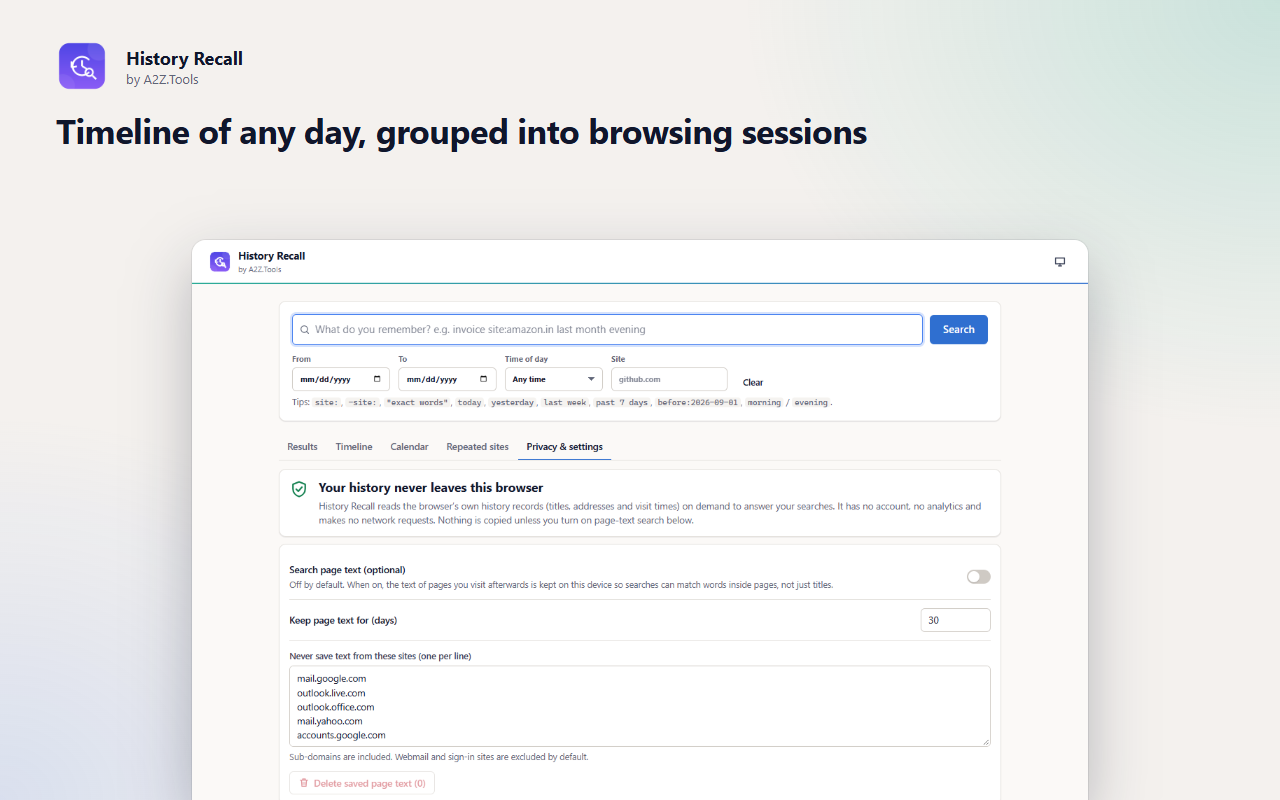This screenshot has width=1280, height=800.
Task: Click the small History Recall header logo
Action: coord(220,262)
